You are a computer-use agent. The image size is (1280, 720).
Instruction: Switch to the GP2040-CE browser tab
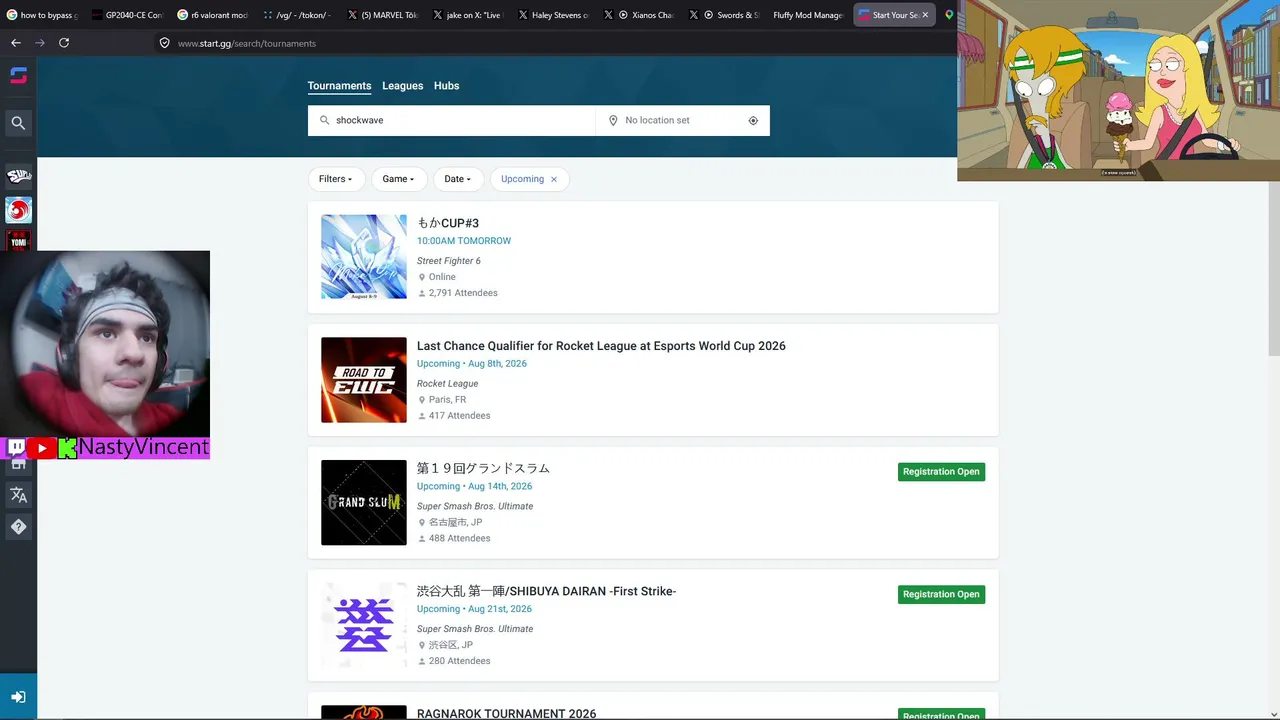(127, 15)
